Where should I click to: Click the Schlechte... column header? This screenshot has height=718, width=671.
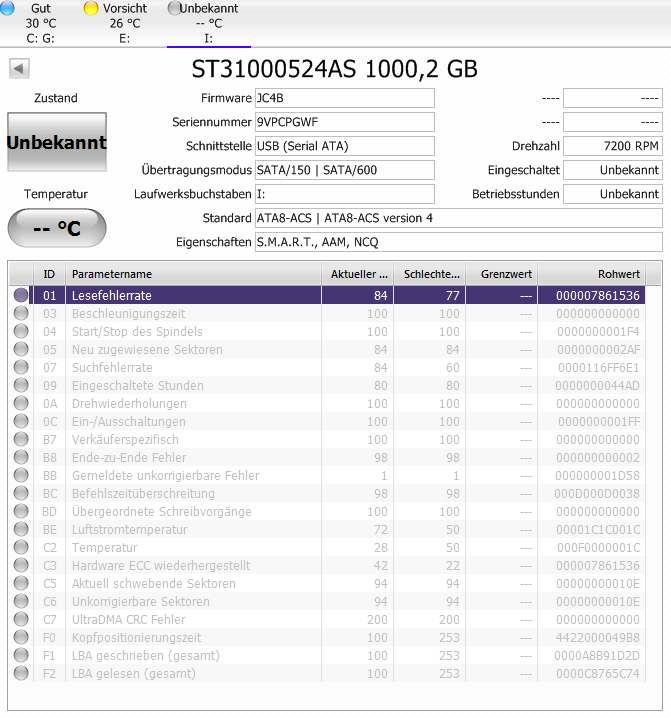tap(430, 274)
